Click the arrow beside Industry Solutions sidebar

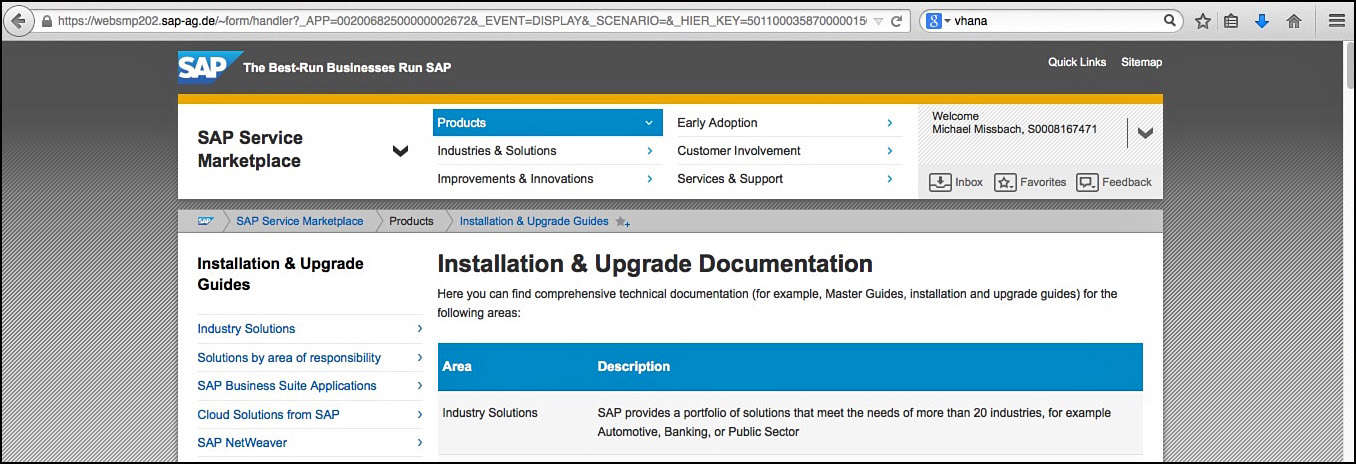(419, 329)
